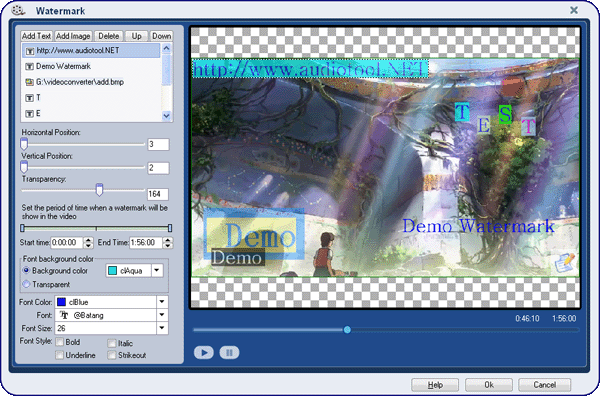Open the Font Size dropdown arrow
The width and height of the screenshot is (600, 396).
coord(162,328)
